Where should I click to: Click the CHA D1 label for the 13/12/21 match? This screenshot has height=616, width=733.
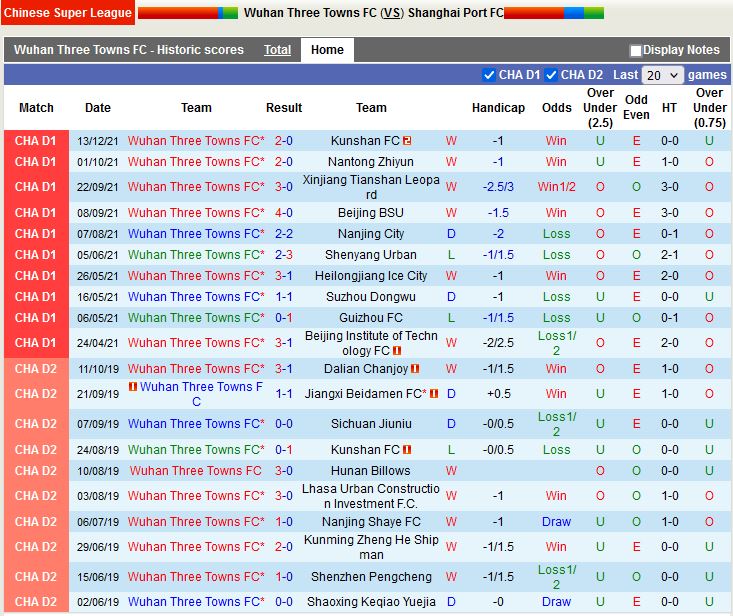(x=36, y=141)
